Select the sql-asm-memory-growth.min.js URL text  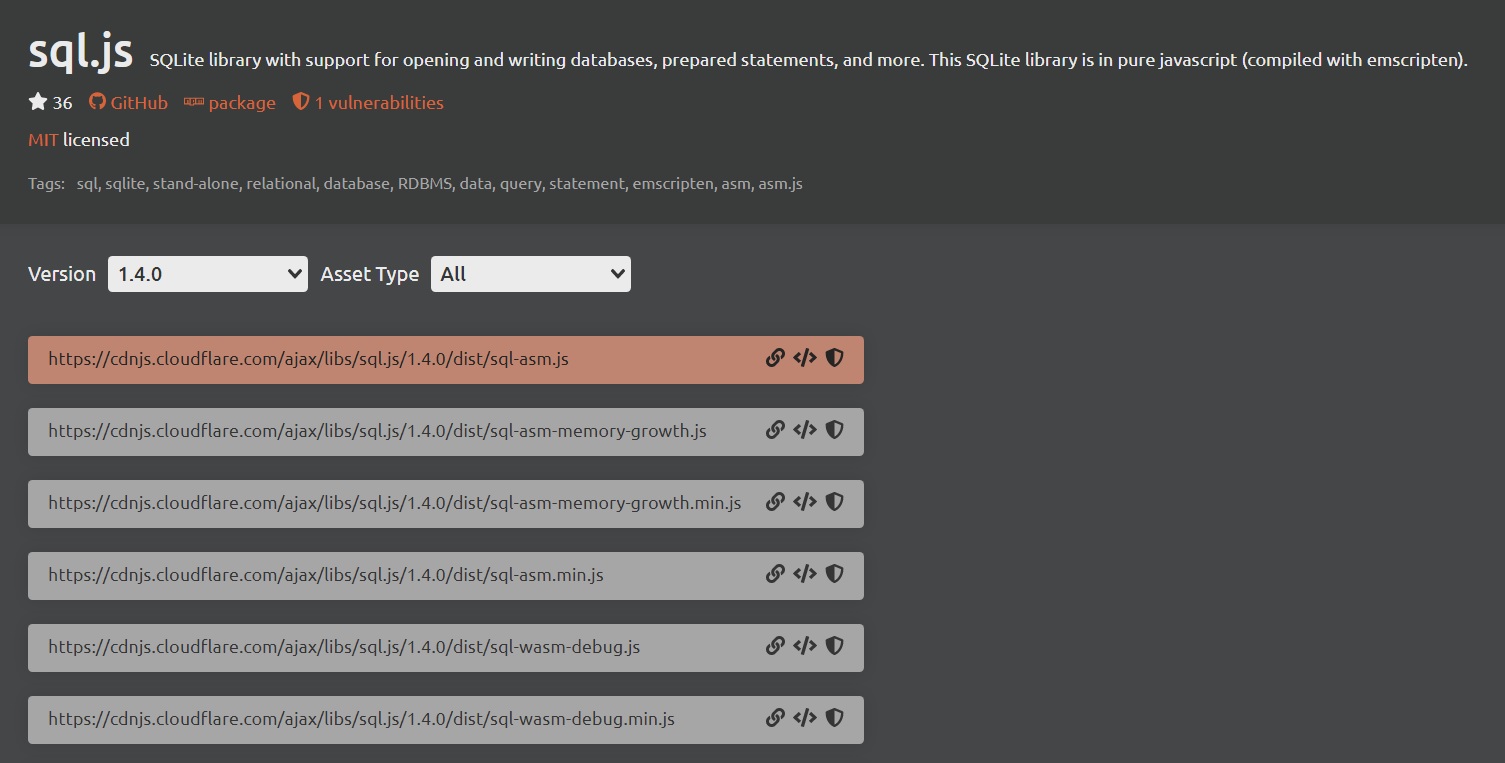(395, 502)
